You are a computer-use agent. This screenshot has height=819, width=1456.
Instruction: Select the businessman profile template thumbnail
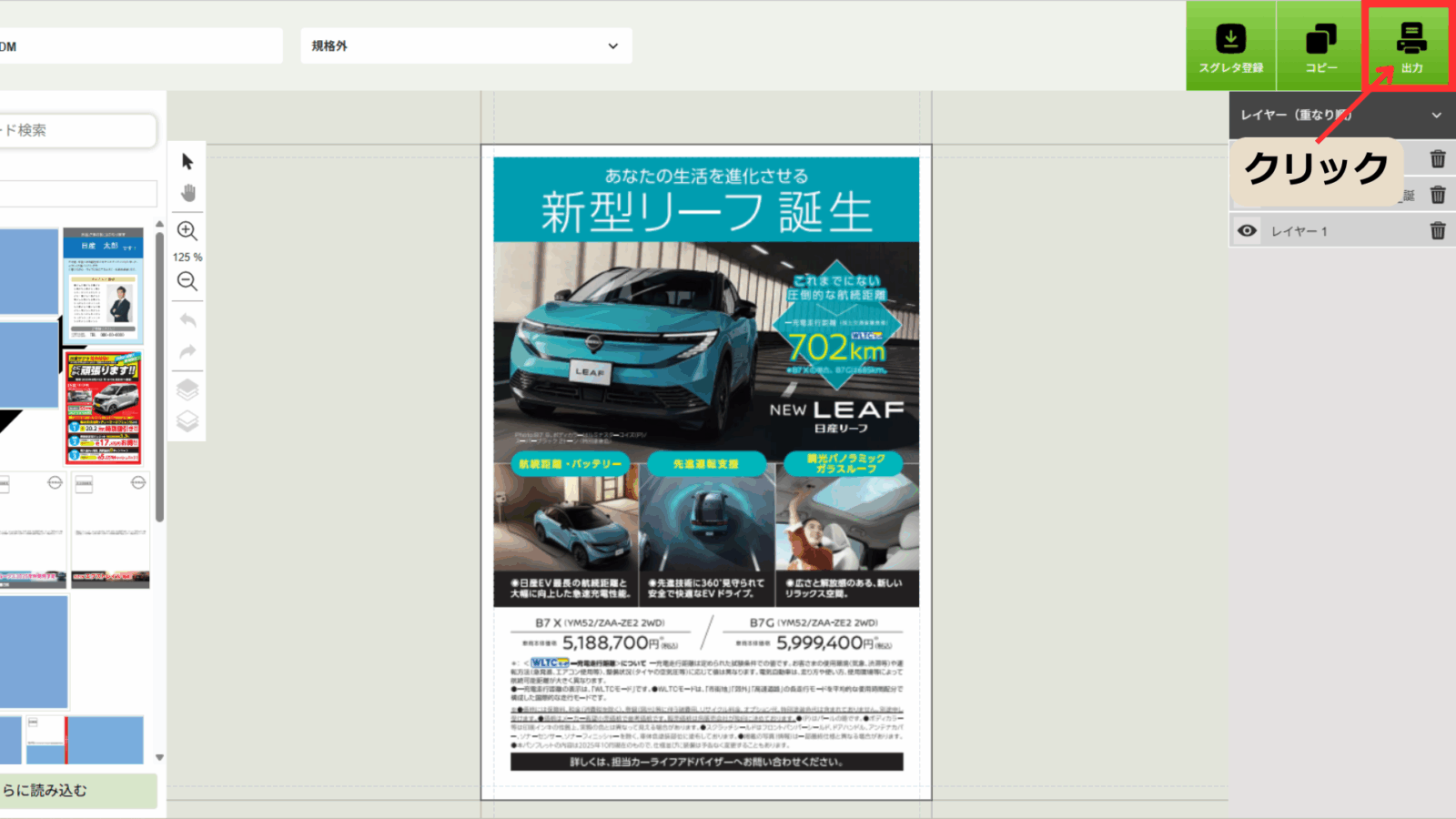point(103,285)
